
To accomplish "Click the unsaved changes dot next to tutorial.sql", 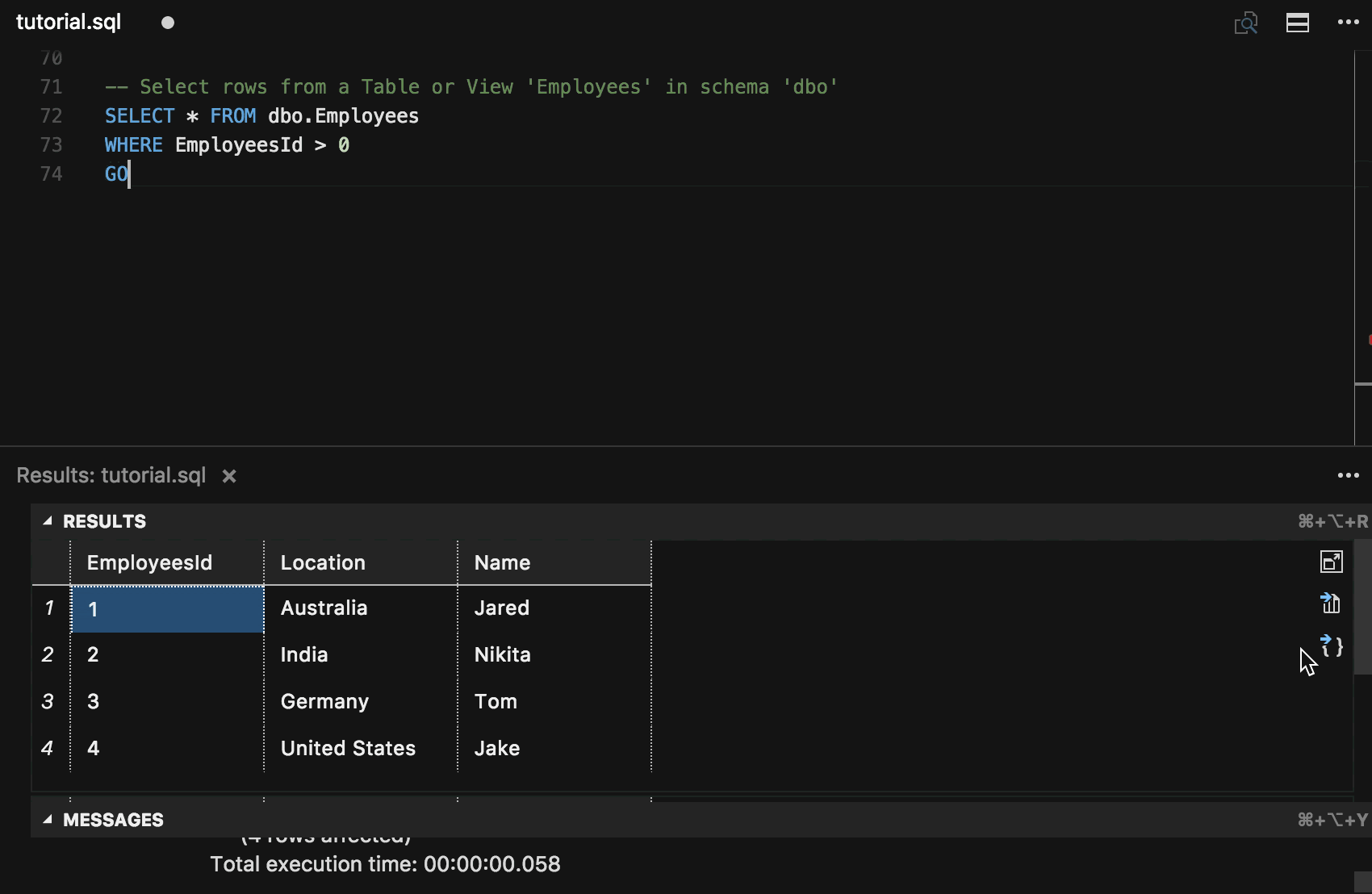I will pos(167,23).
